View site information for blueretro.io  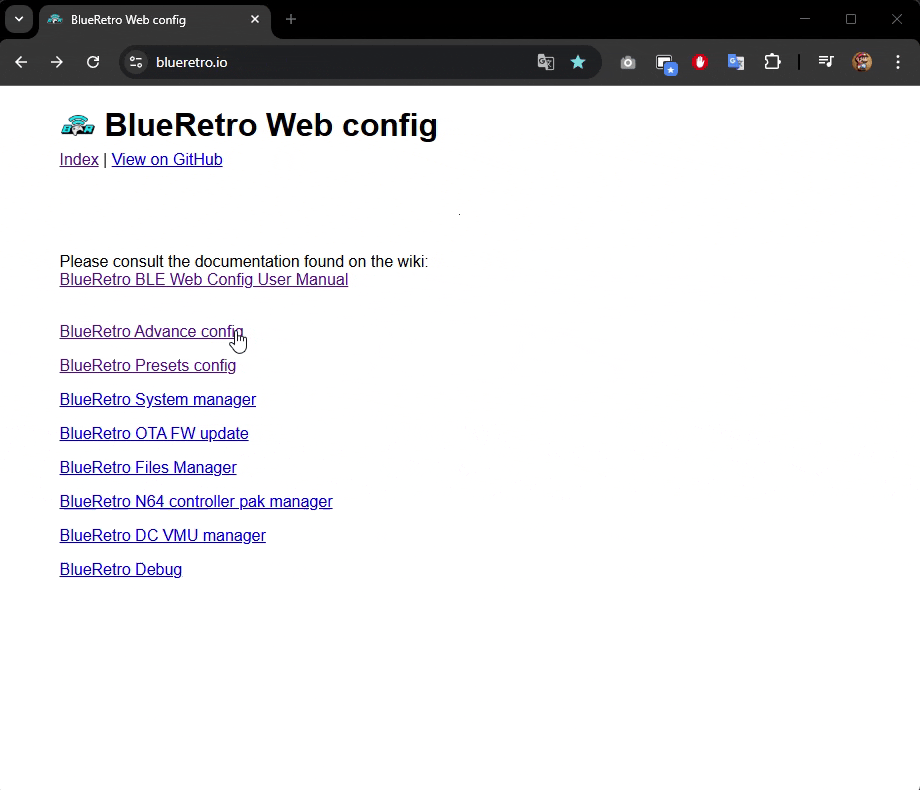[137, 62]
